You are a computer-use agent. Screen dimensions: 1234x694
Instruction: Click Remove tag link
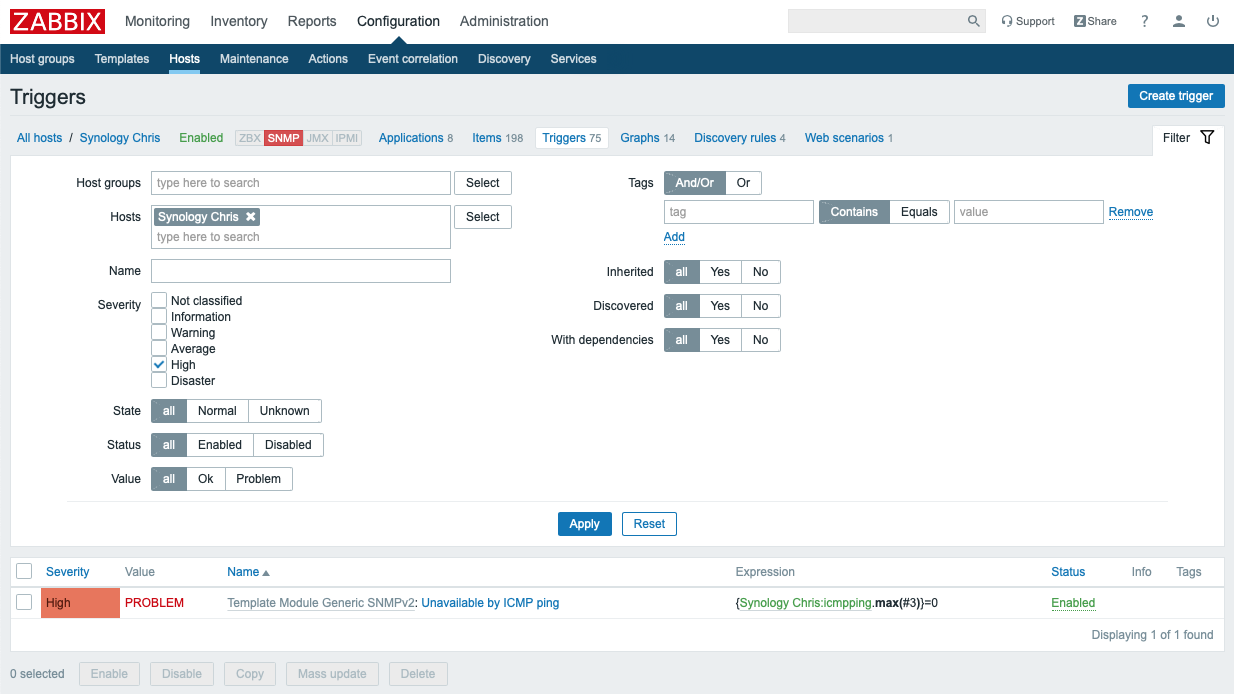[1131, 212]
